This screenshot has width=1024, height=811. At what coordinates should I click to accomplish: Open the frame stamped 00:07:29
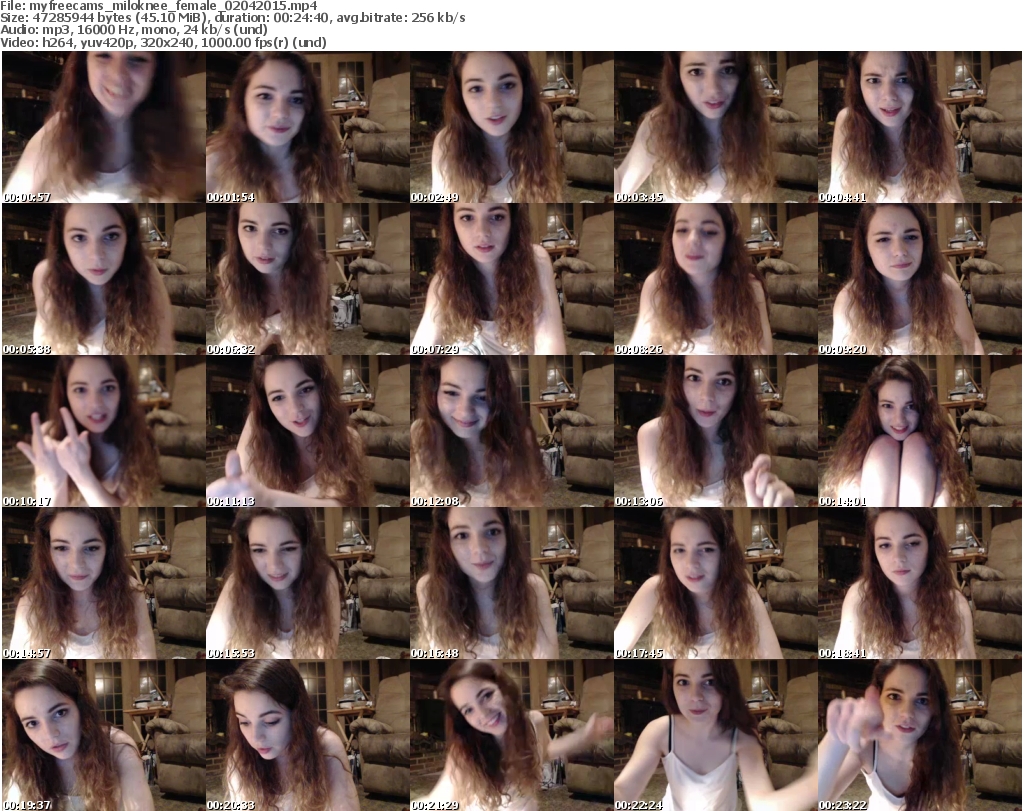511,279
